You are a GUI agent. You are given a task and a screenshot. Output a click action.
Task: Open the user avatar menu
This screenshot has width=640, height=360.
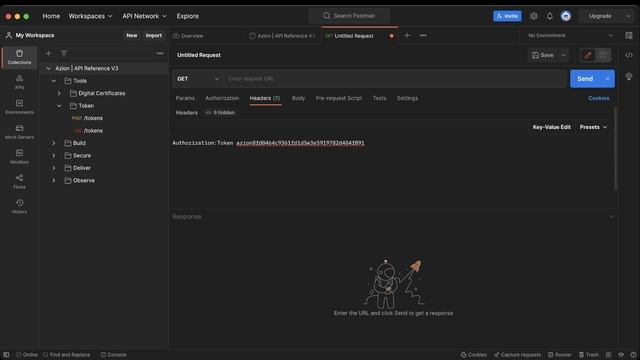[x=566, y=16]
